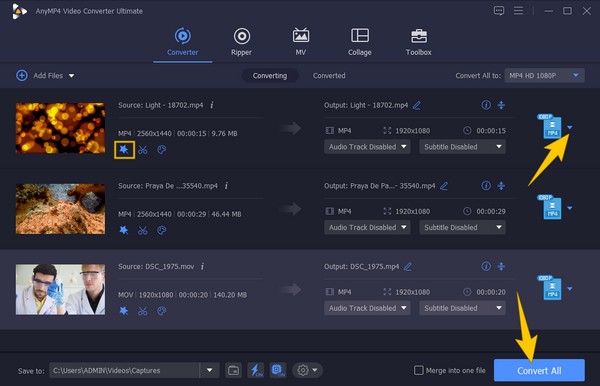Click the Convert All button
The image size is (600, 386).
pos(539,370)
